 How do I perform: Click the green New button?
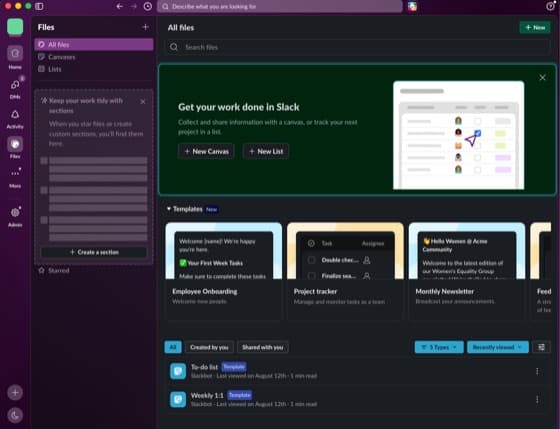click(535, 28)
